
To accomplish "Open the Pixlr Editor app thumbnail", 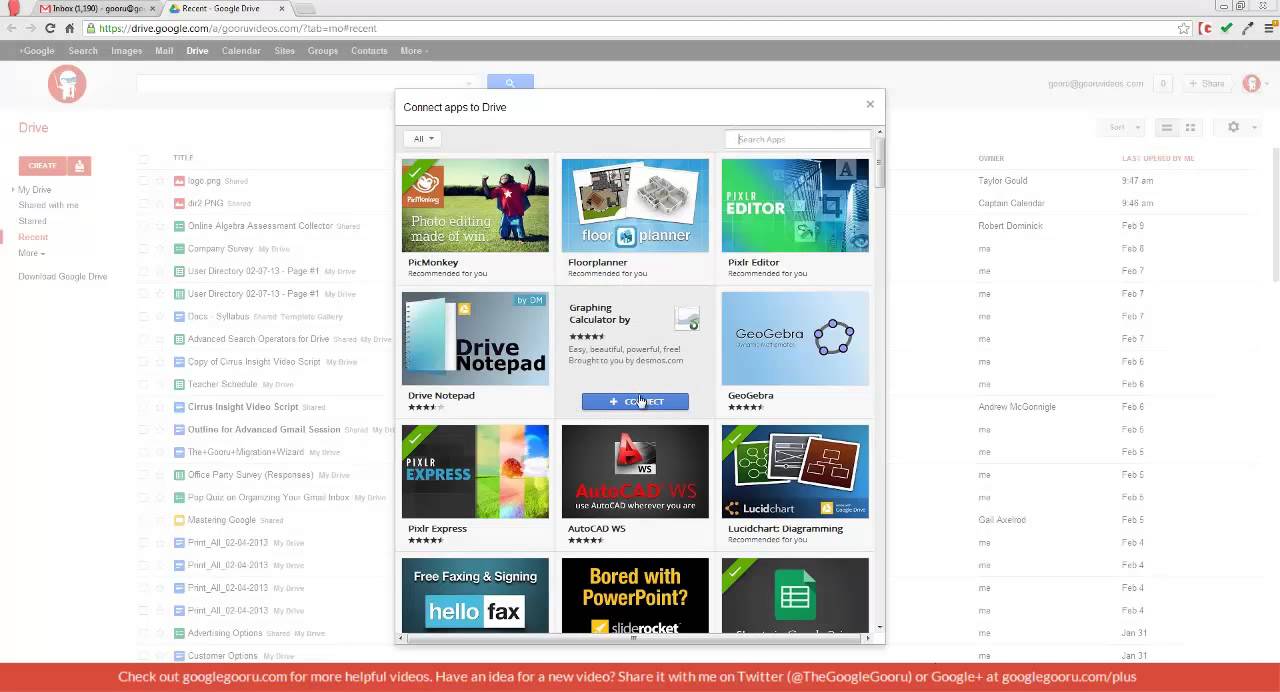I will coord(795,205).
